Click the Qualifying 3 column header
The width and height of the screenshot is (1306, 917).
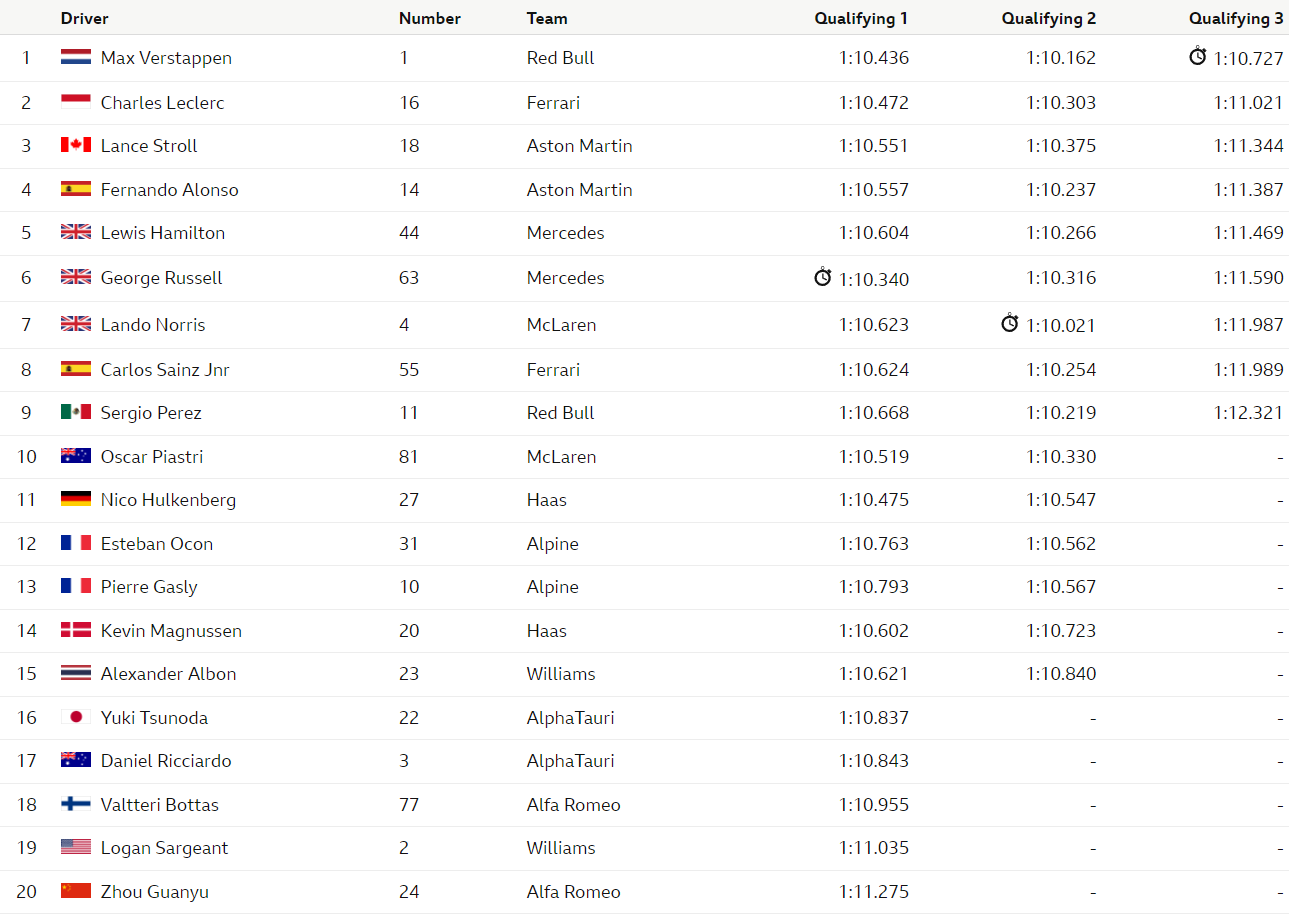coord(1236,18)
